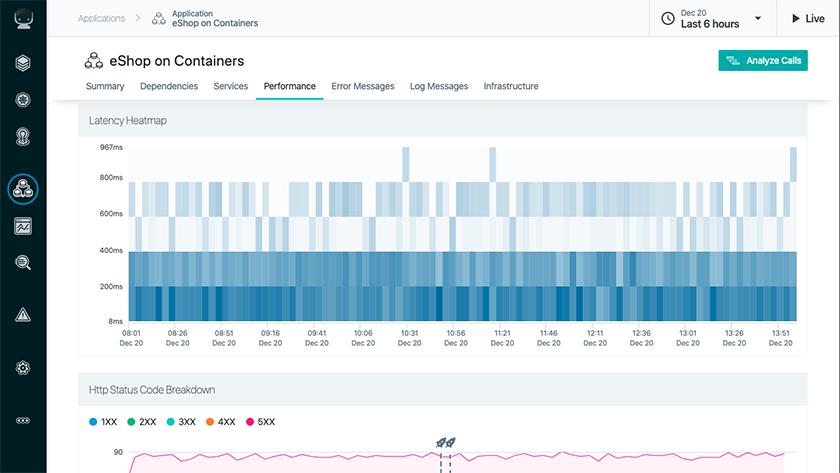Image resolution: width=840 pixels, height=473 pixels.
Task: Start Live mode
Action: (x=808, y=19)
